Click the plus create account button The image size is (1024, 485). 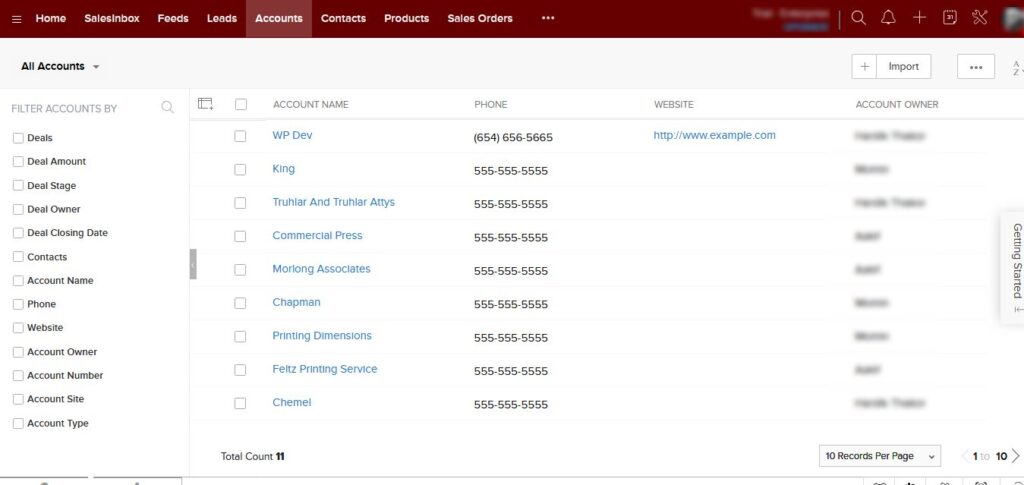pos(865,67)
